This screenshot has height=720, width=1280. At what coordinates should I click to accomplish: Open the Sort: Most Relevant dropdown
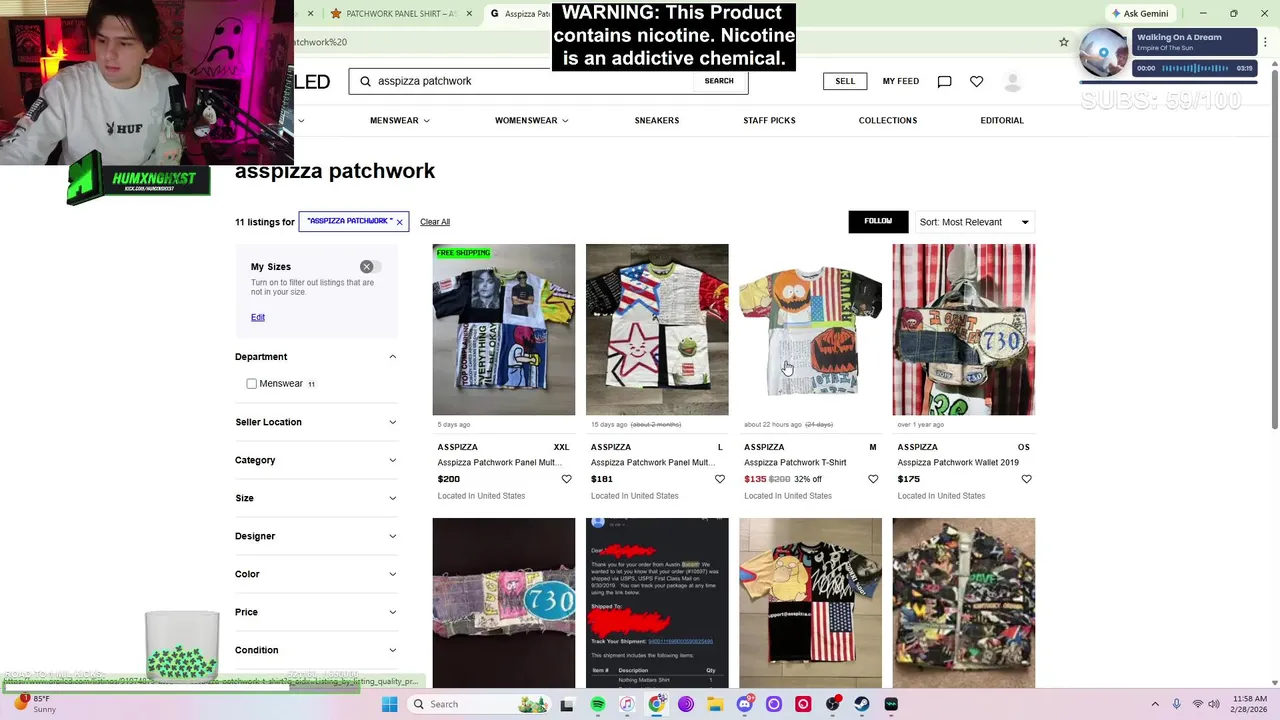tap(974, 222)
